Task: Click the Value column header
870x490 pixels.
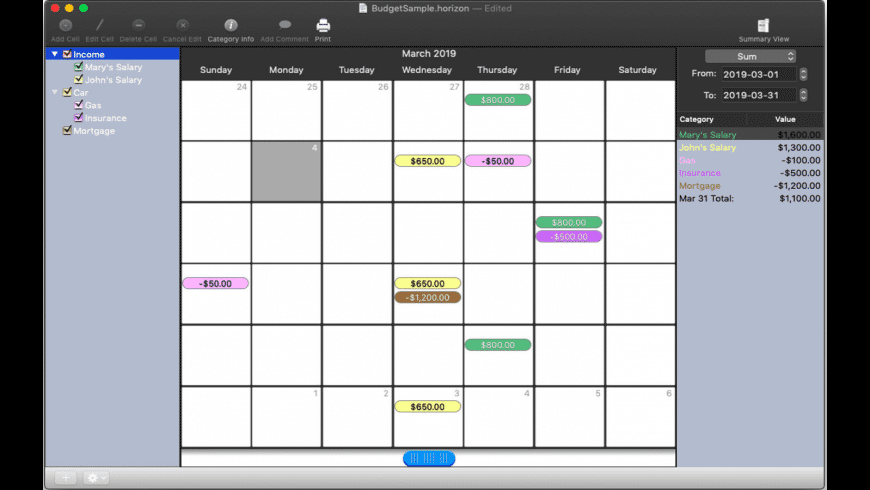Action: coord(785,119)
